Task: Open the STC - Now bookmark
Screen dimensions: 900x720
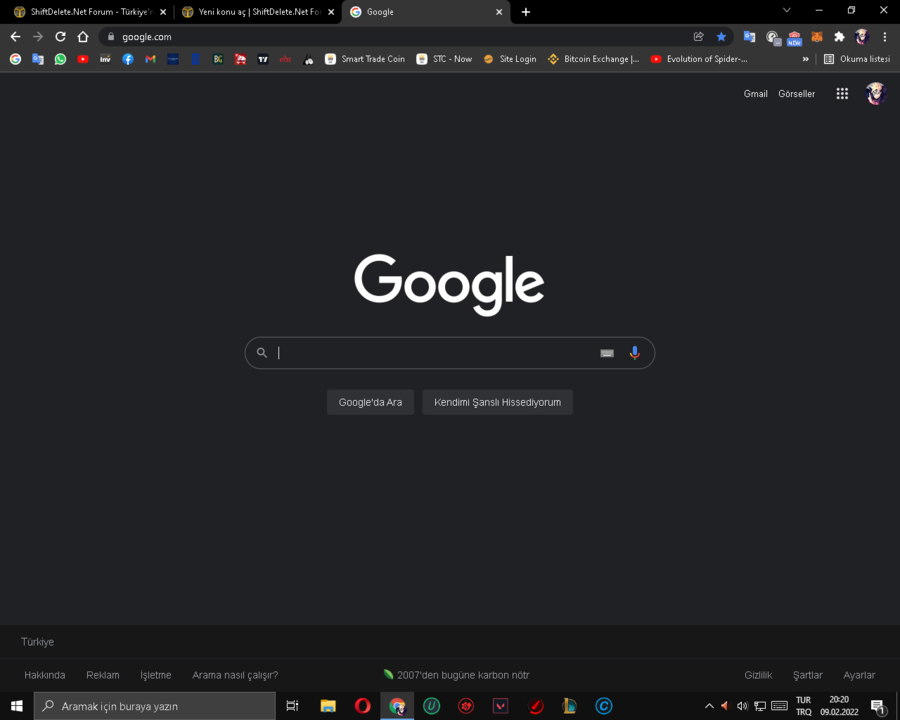Action: [x=444, y=59]
